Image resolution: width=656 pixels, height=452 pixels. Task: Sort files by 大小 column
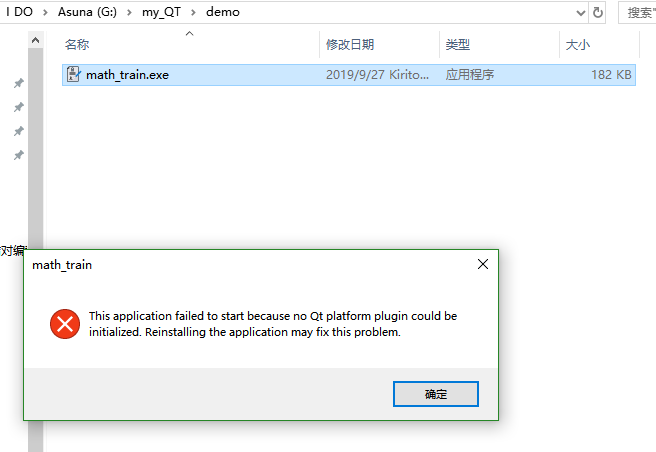577,44
